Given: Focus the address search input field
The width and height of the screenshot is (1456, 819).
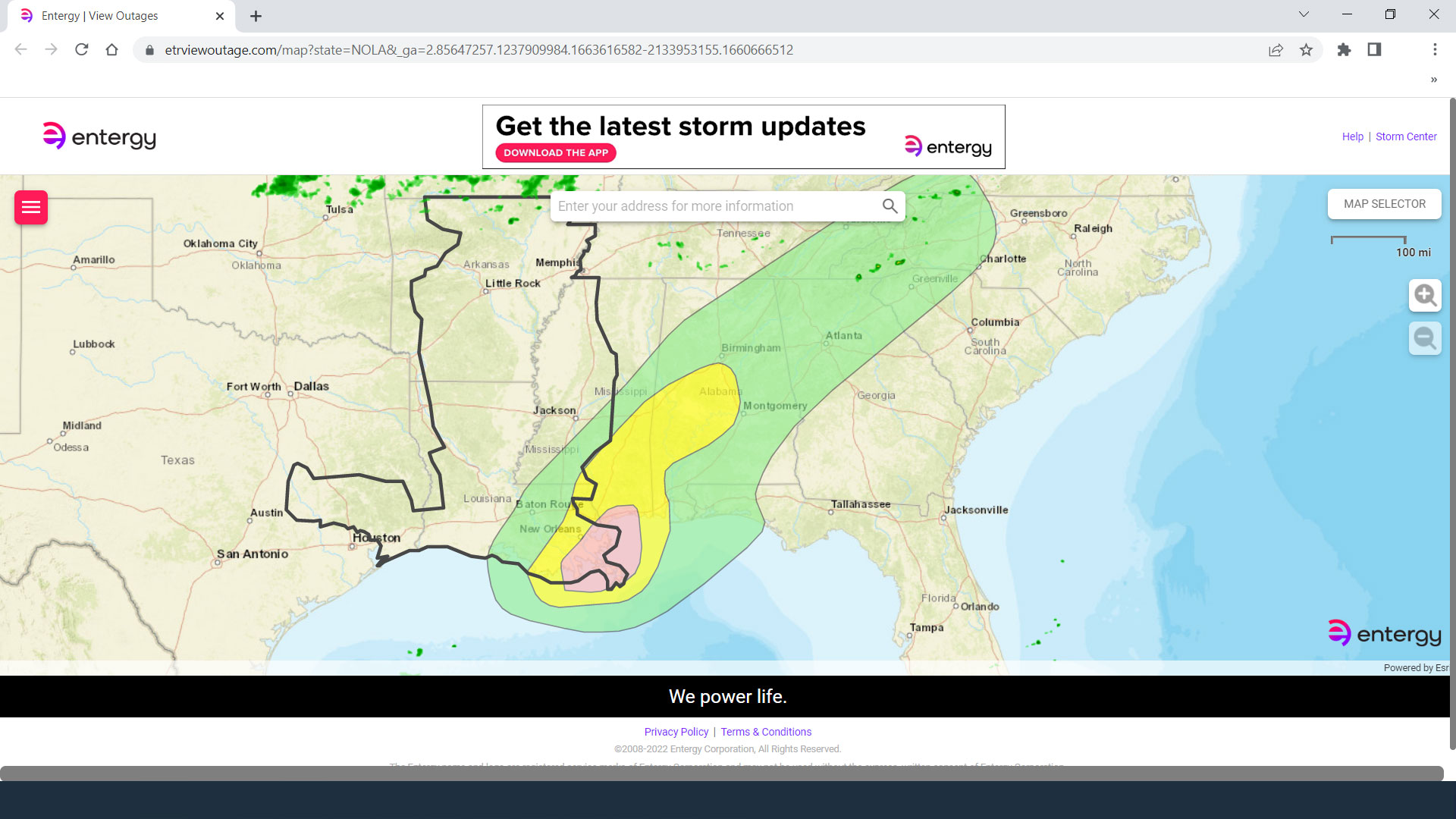Looking at the screenshot, I should pos(717,206).
